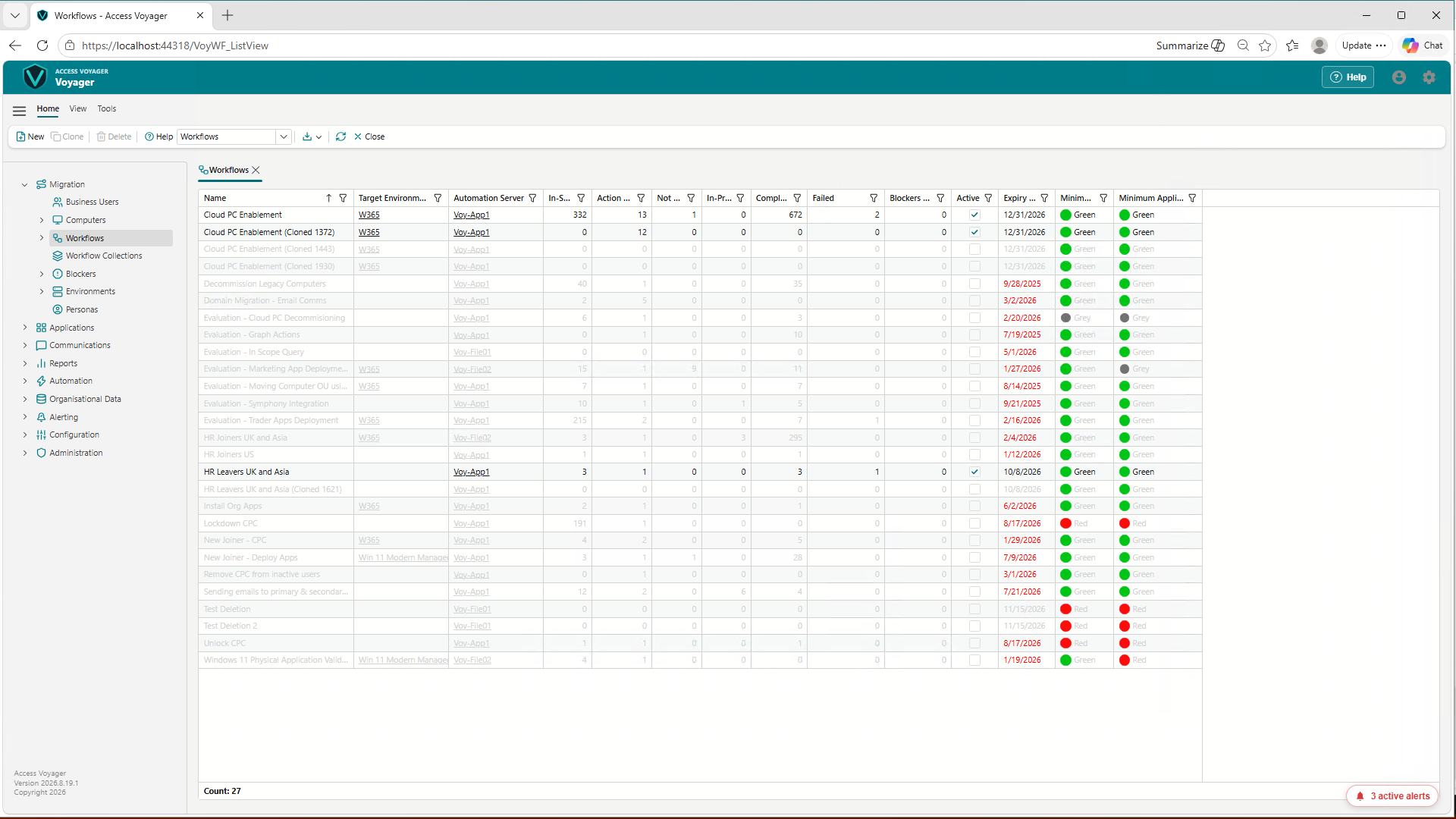Check Active for Lockdown CPC row
This screenshot has height=819, width=1456.
tap(974, 524)
